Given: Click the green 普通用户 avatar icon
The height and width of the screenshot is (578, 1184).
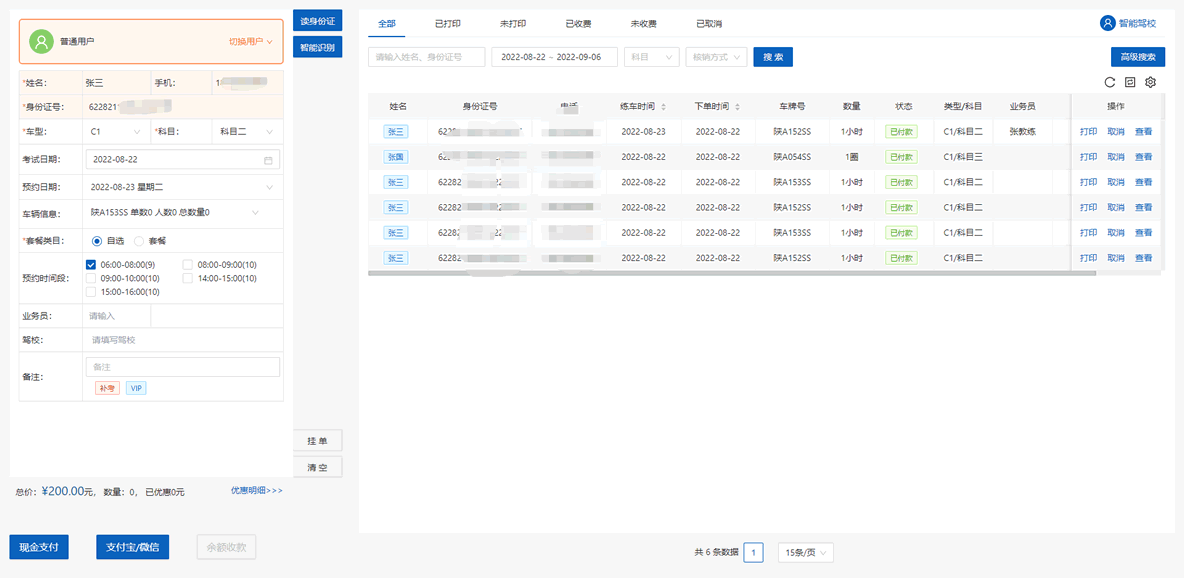Looking at the screenshot, I should (41, 41).
